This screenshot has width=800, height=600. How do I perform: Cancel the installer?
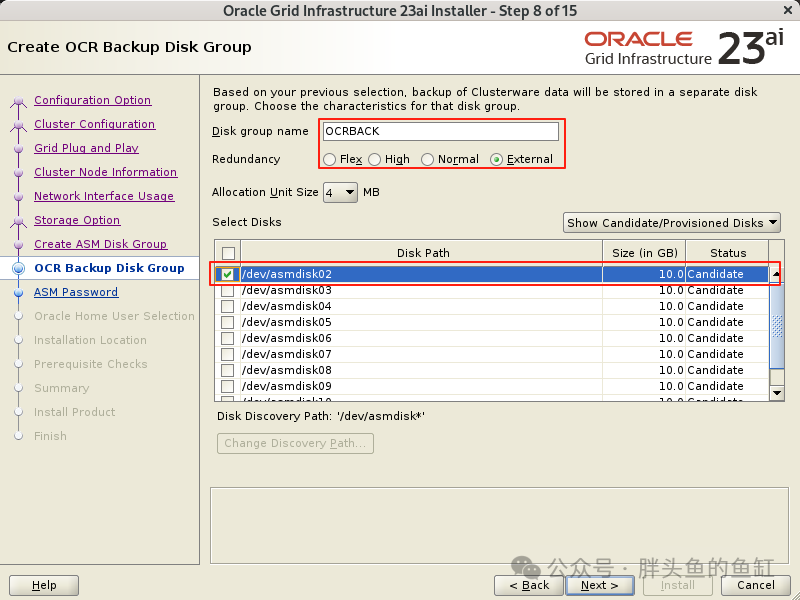tap(756, 585)
